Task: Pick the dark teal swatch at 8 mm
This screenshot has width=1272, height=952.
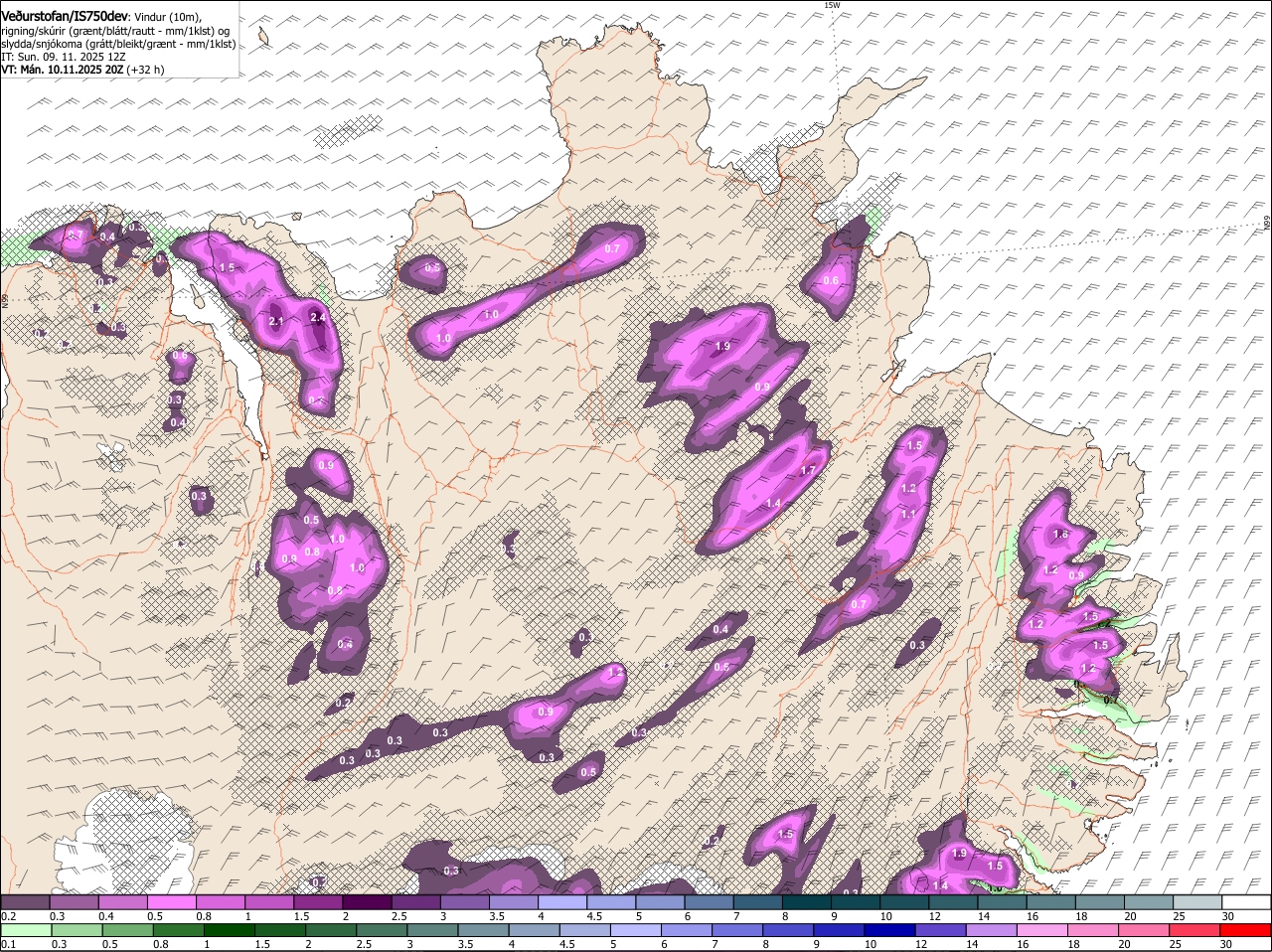Action: [x=806, y=901]
